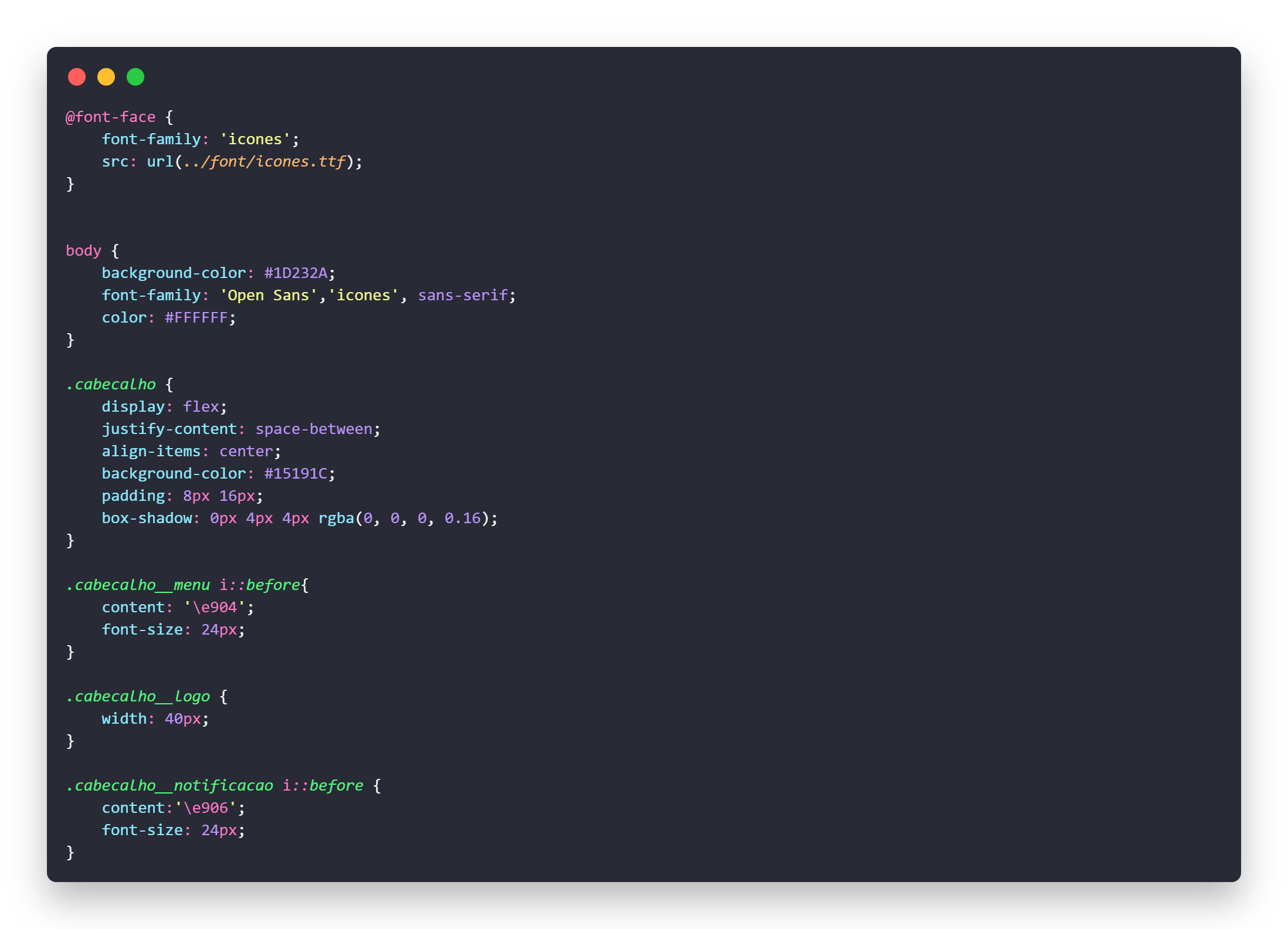Click the 'justify-content' property name
Viewport: 1288px width, 929px height.
170,429
